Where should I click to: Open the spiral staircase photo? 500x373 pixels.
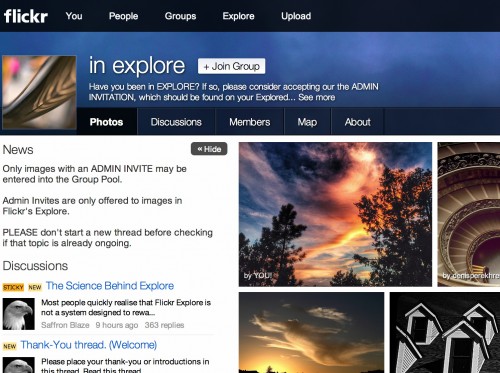pyautogui.click(x=469, y=214)
